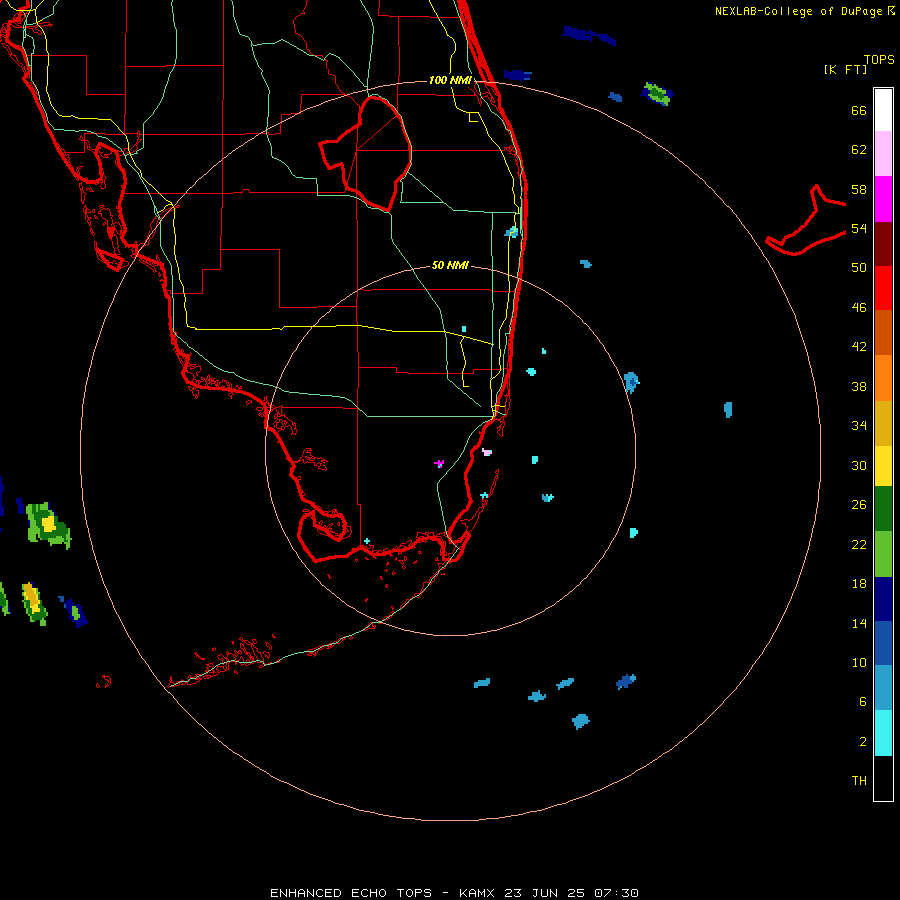Click the '2' legend value
900x900 pixels.
click(x=863, y=742)
